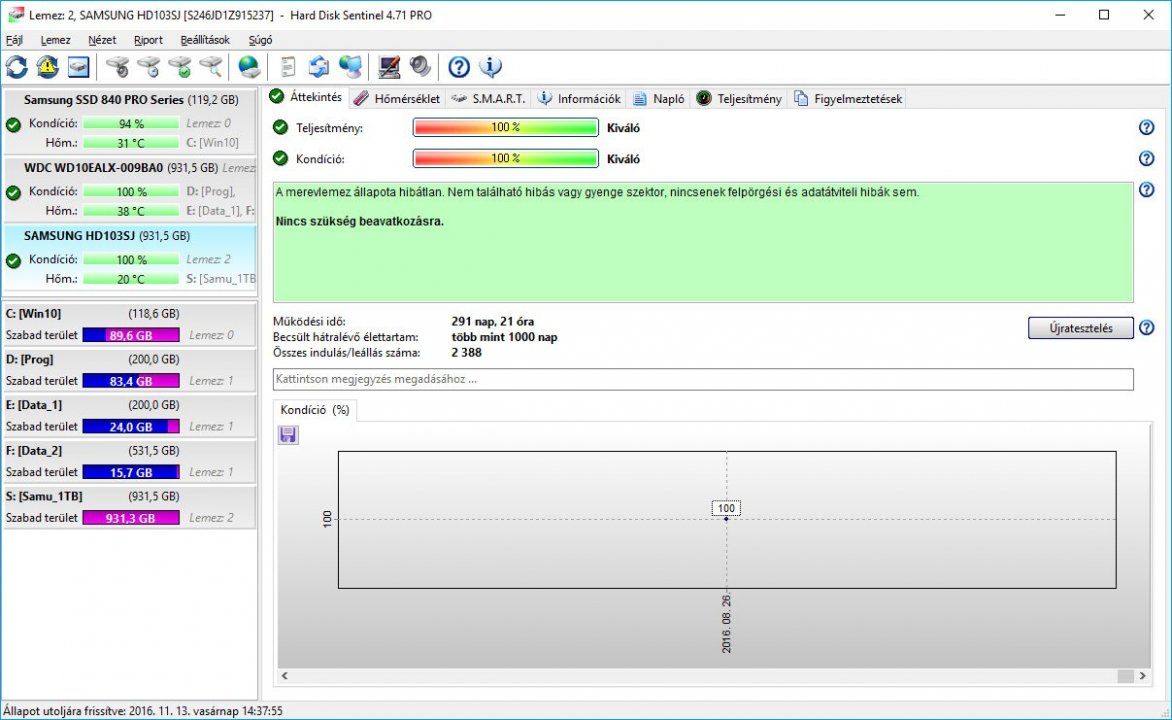Select the D: [Prog] partition
Viewport: 1172px width, 720px height.
click(130, 369)
